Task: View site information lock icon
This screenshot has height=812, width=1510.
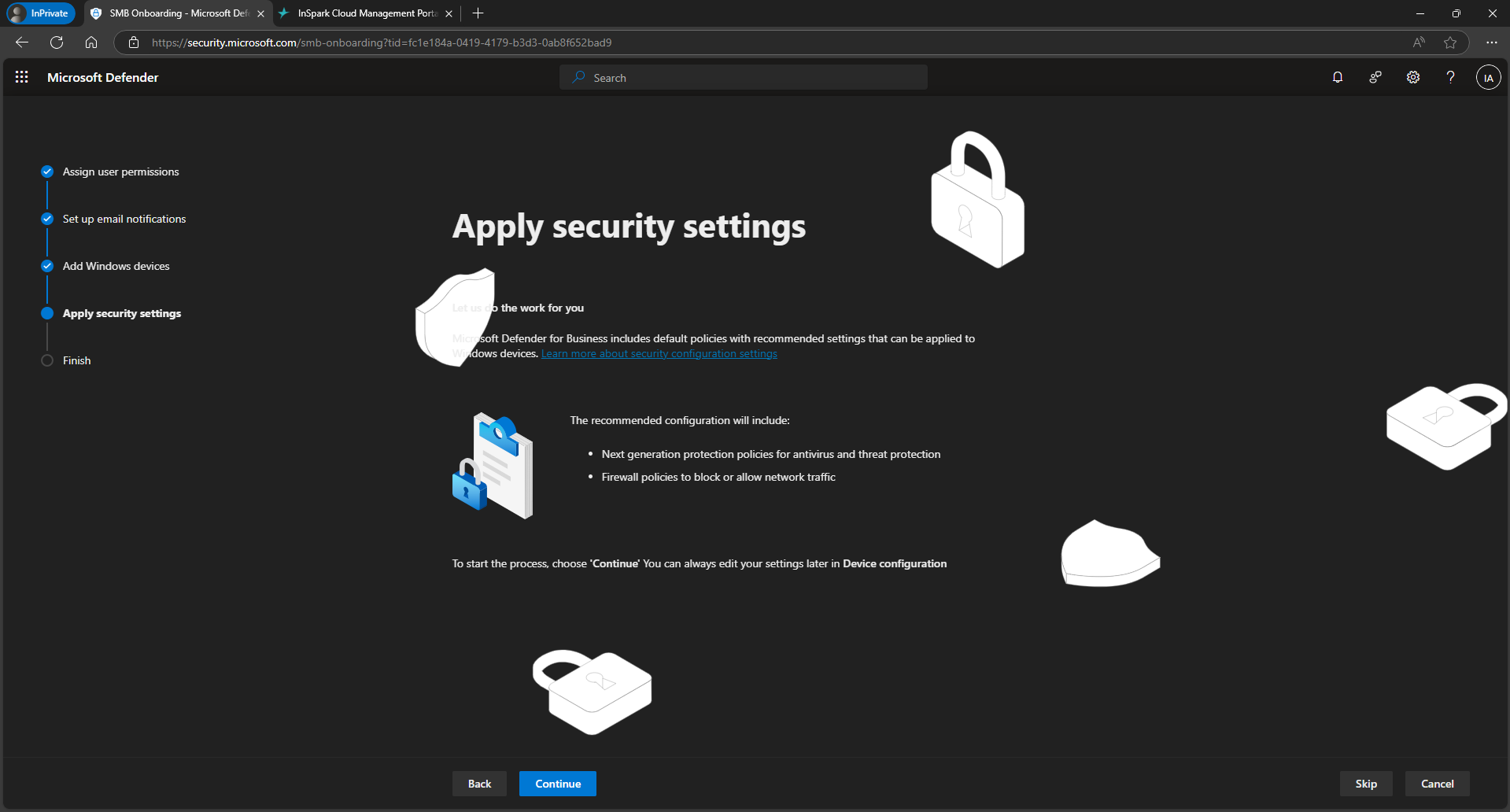Action: point(134,42)
